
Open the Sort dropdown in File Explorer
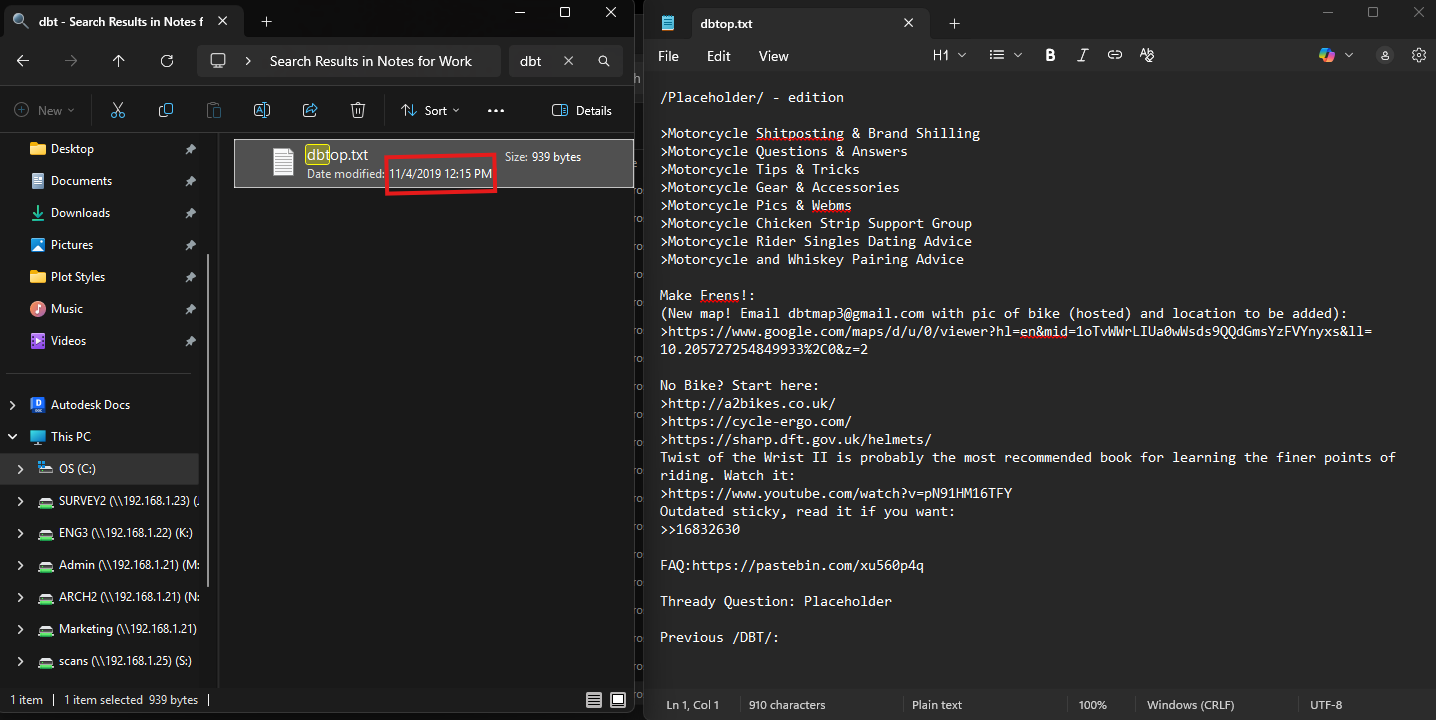pos(430,110)
